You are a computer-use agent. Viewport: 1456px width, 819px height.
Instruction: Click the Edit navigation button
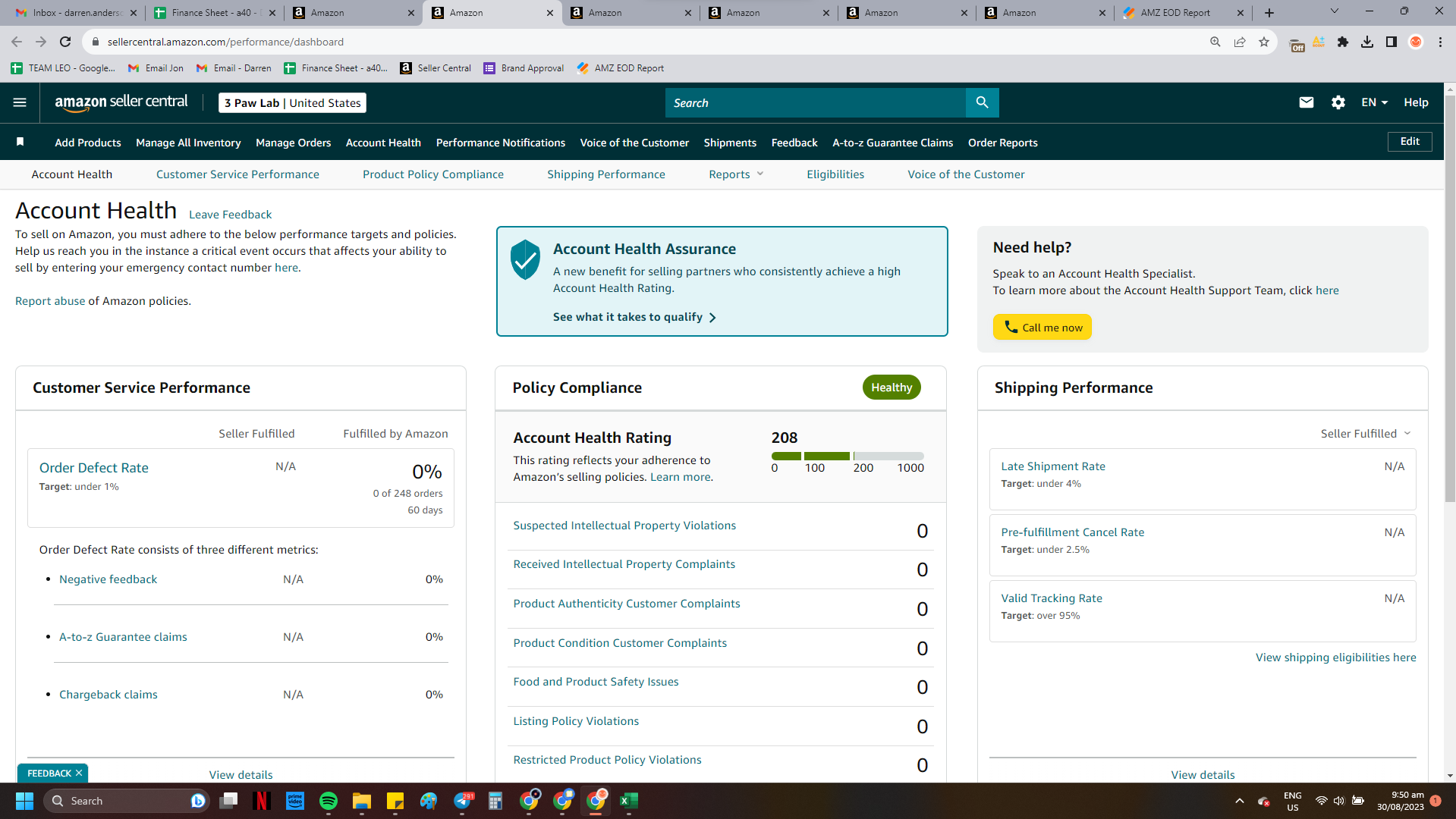[x=1410, y=142]
